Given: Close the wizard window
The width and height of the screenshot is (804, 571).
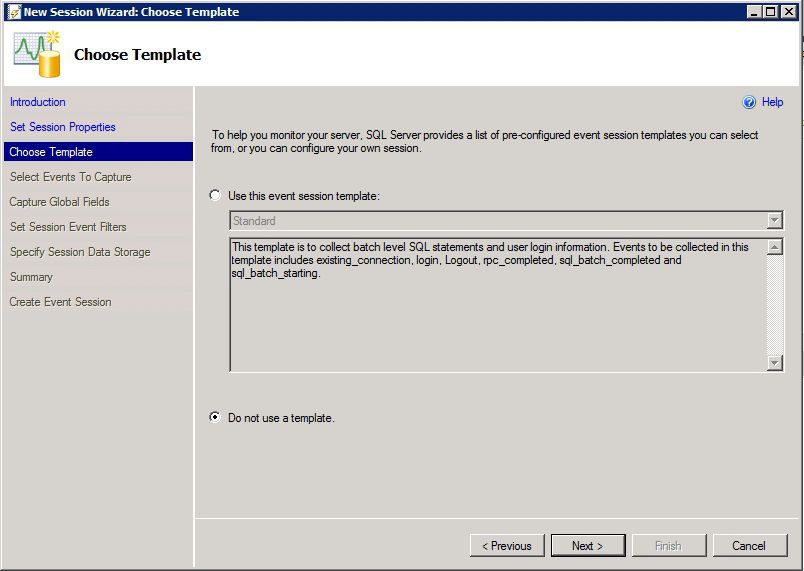Looking at the screenshot, I should click(788, 12).
